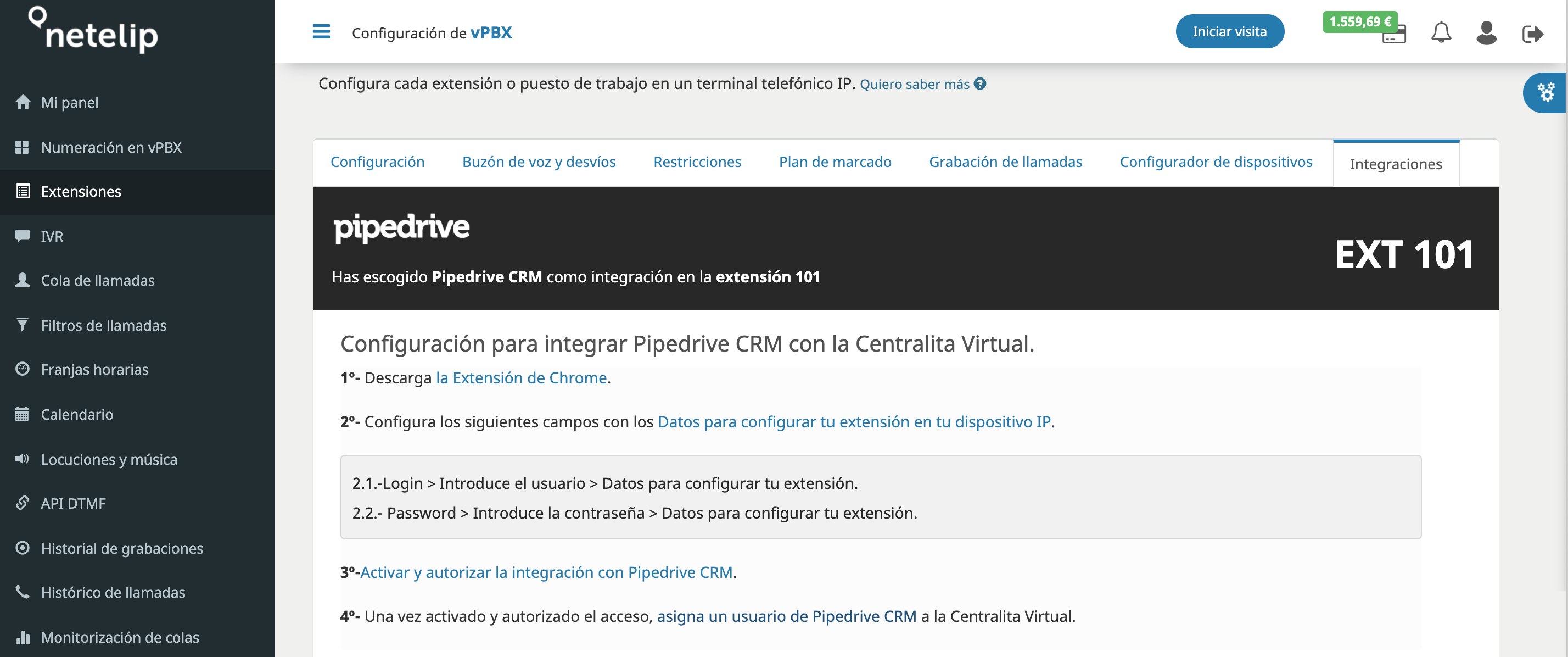Open Histórico de llamadas section
This screenshot has height=657, width=1568.
(x=137, y=593)
